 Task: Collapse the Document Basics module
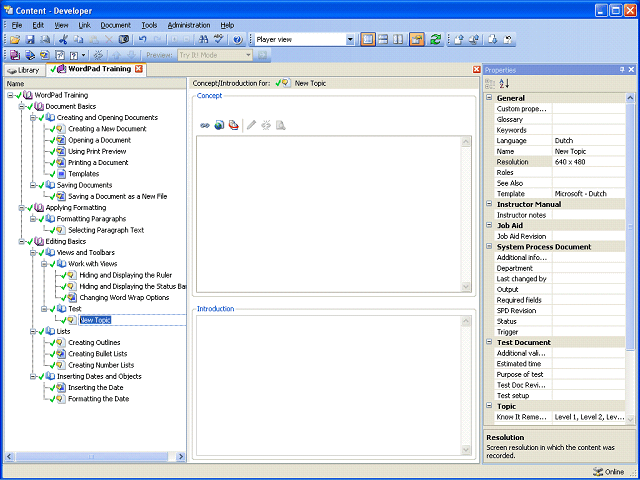21,107
